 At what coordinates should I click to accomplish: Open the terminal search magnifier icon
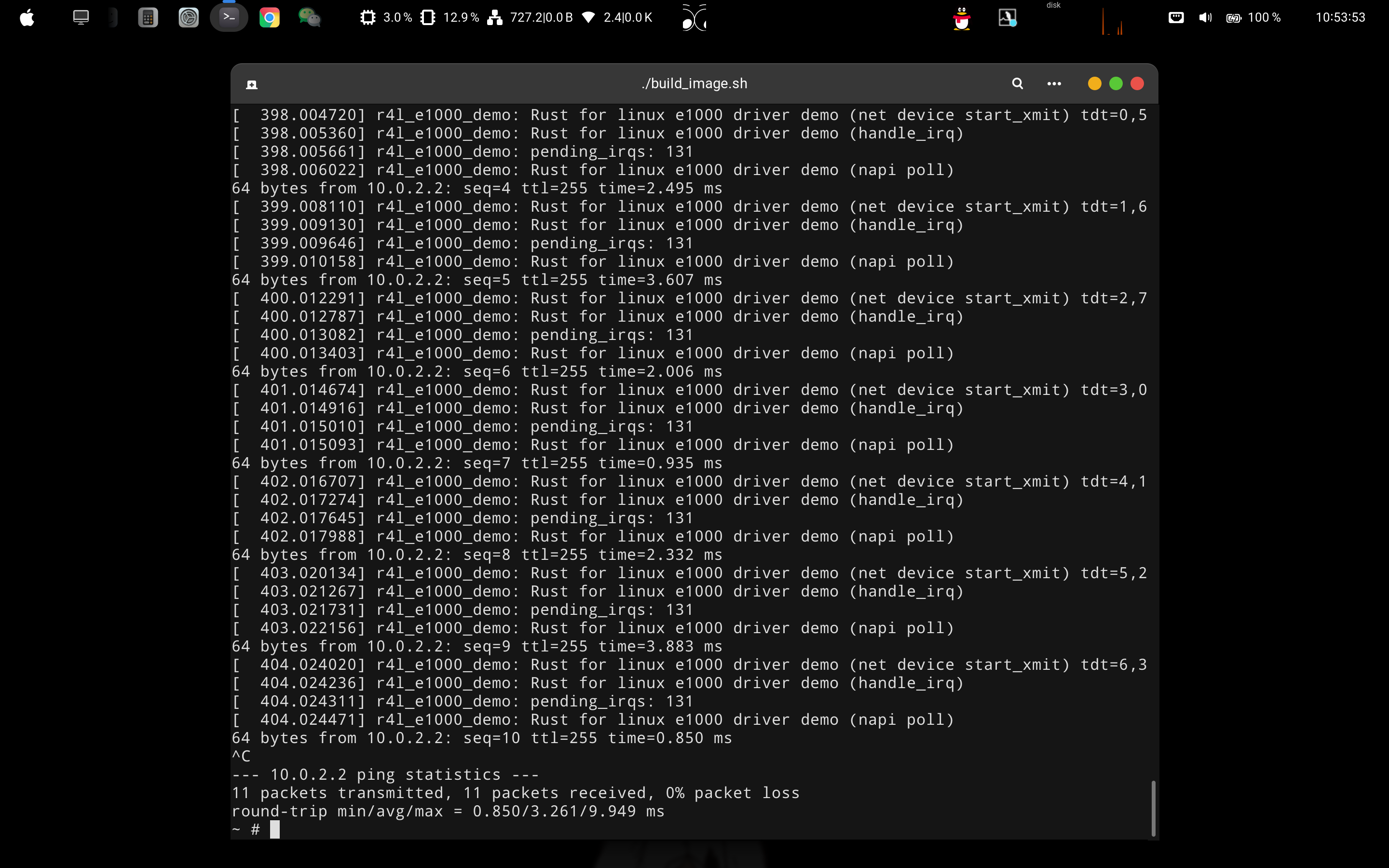[x=1017, y=84]
